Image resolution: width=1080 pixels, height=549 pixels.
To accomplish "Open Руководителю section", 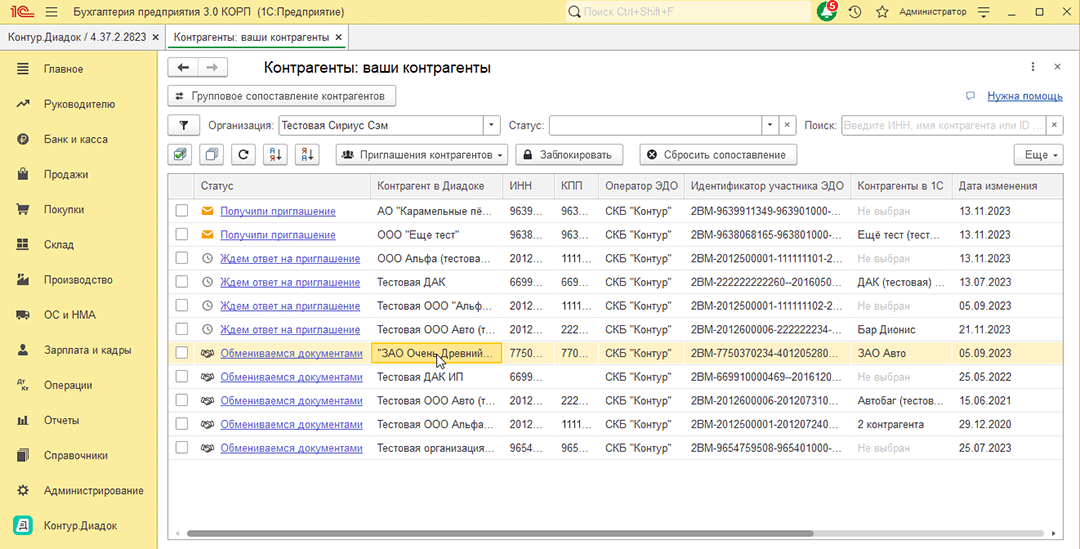I will (x=79, y=104).
